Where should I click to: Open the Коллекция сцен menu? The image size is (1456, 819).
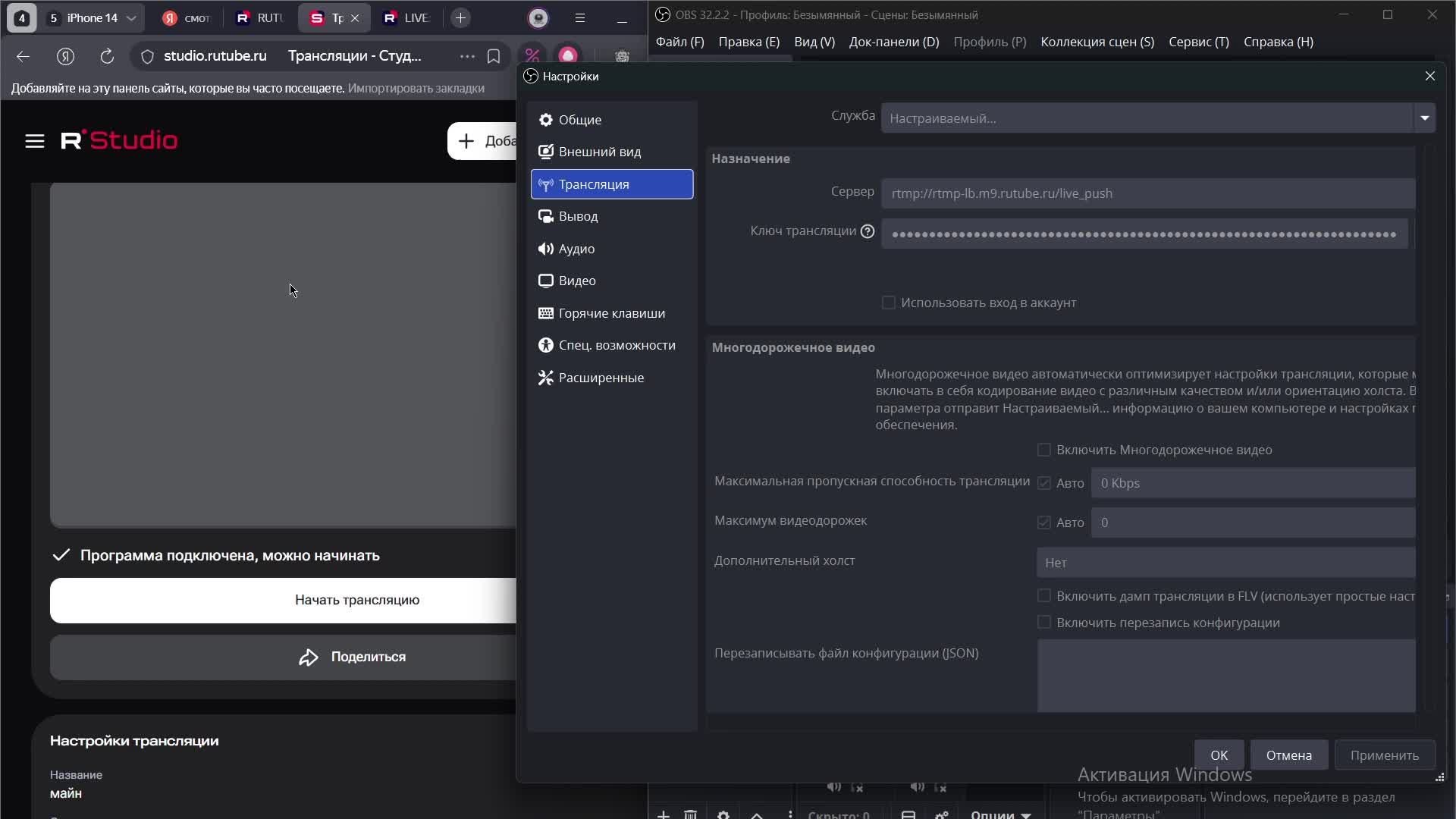tap(1097, 42)
